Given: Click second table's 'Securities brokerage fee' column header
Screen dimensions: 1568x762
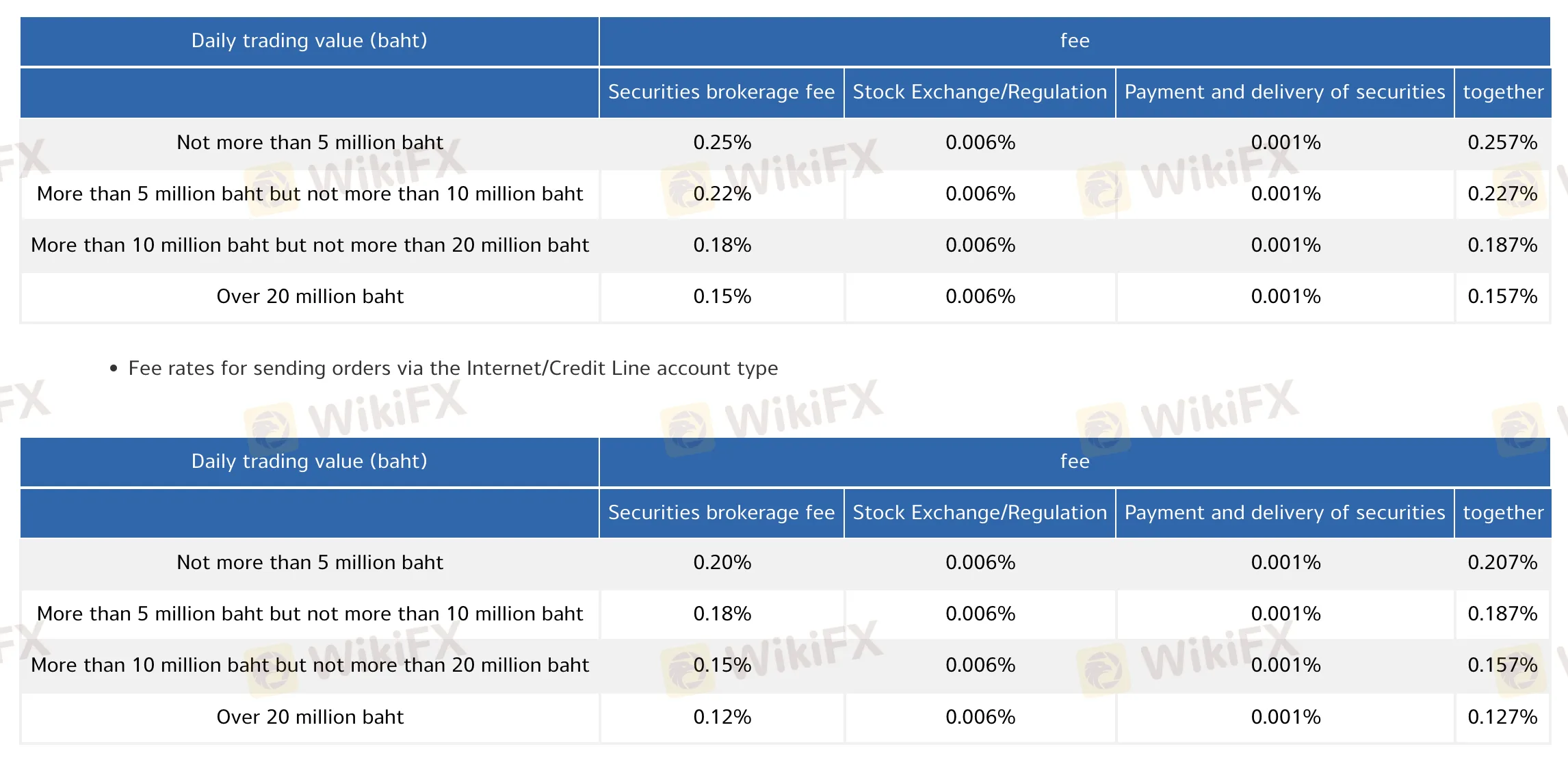Looking at the screenshot, I should (x=722, y=513).
